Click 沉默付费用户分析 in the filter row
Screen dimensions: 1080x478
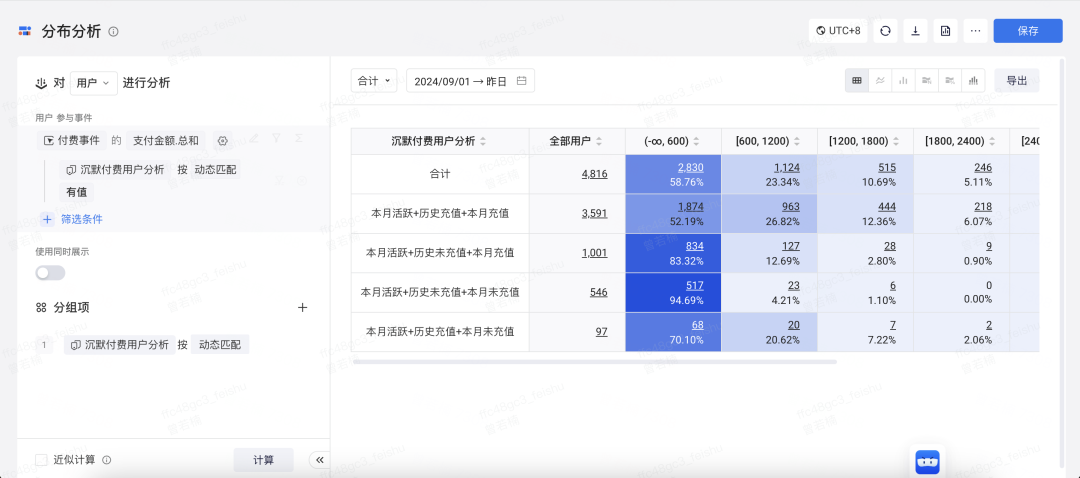(x=115, y=169)
